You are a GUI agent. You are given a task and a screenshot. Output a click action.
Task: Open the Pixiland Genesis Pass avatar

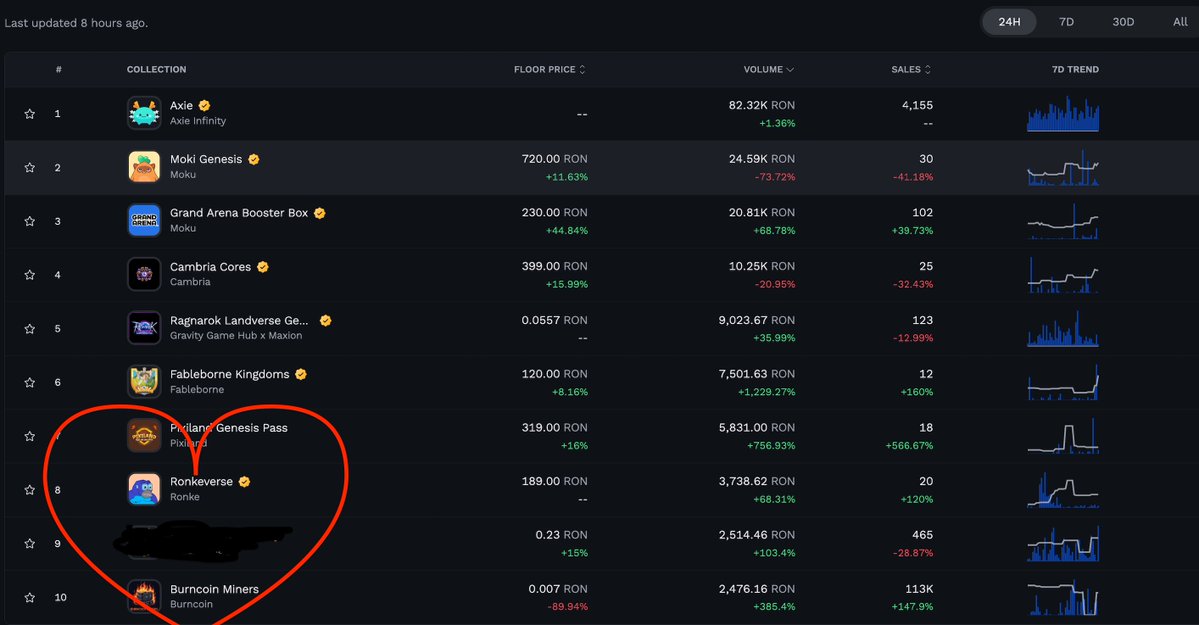point(144,435)
